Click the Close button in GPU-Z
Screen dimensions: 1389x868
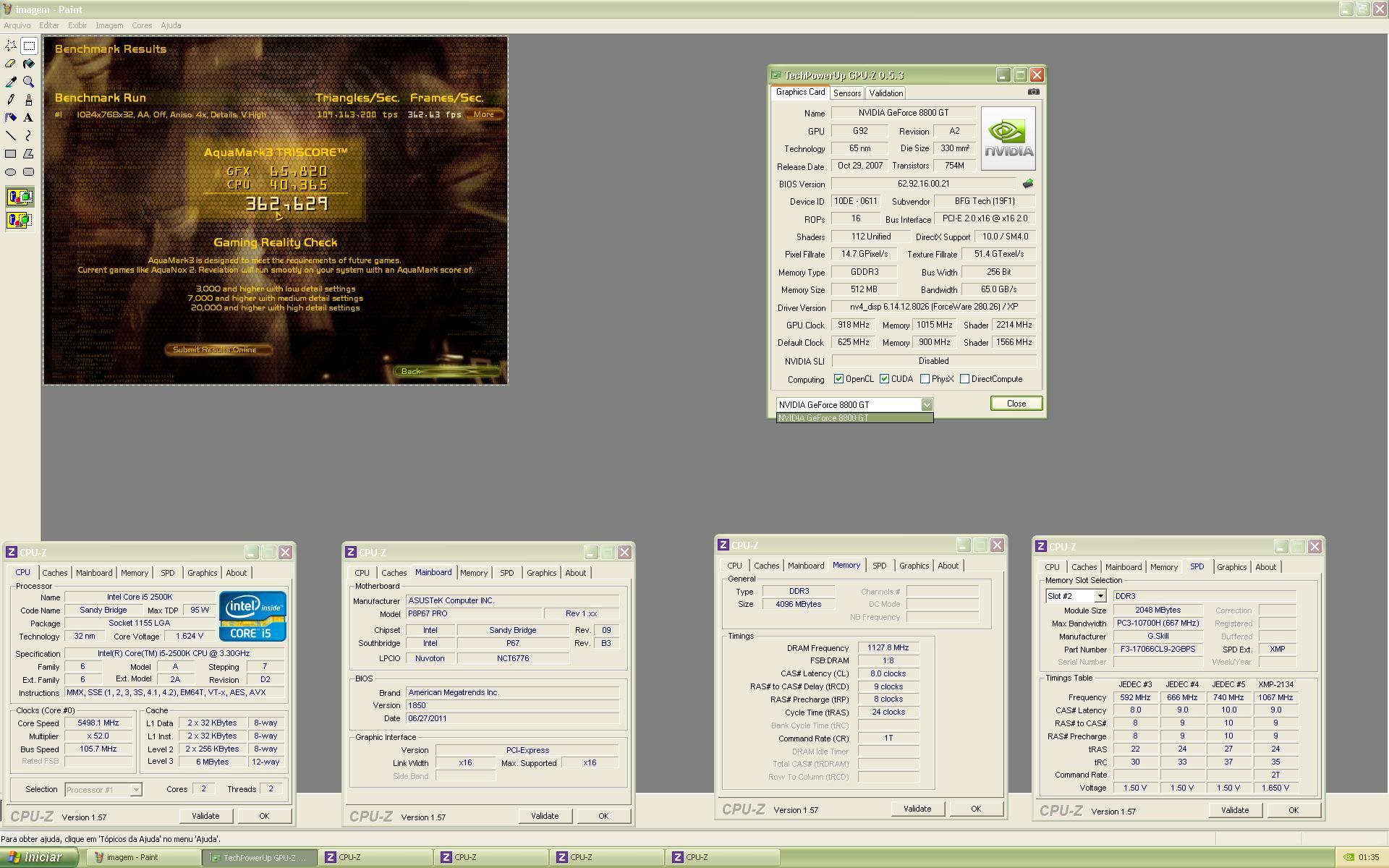pos(1016,404)
